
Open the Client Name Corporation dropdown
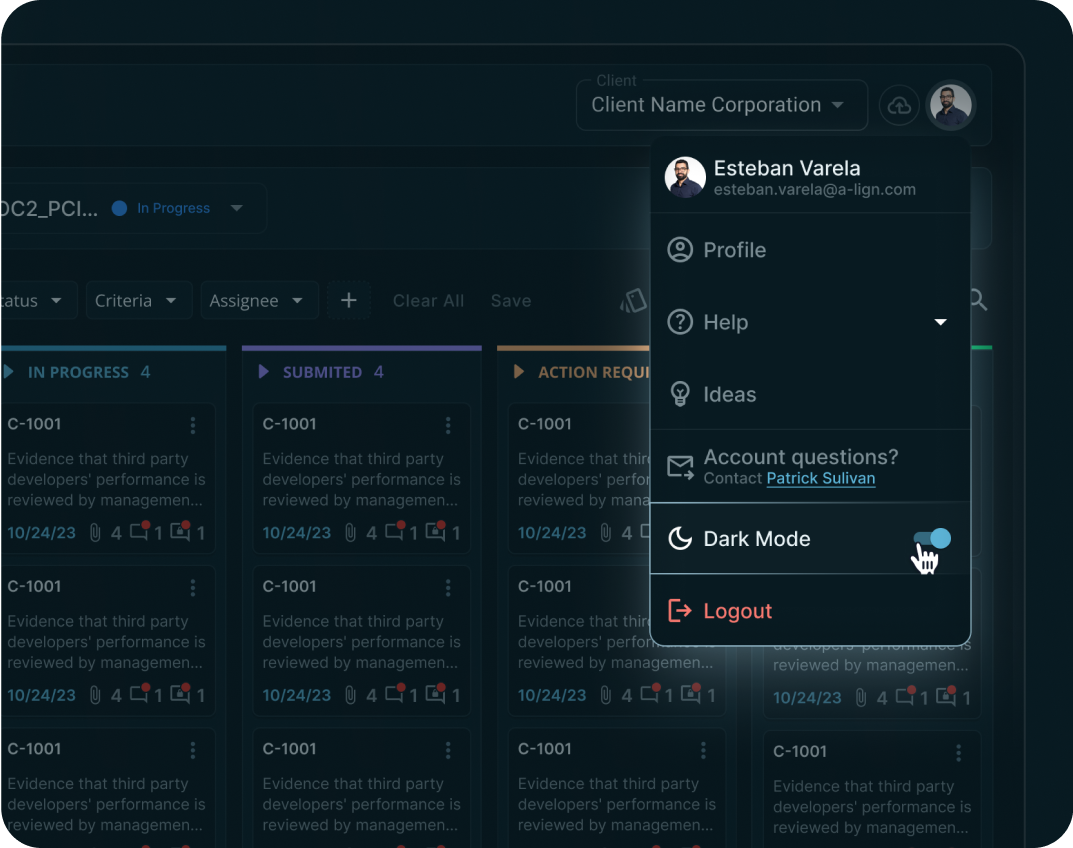coord(722,105)
